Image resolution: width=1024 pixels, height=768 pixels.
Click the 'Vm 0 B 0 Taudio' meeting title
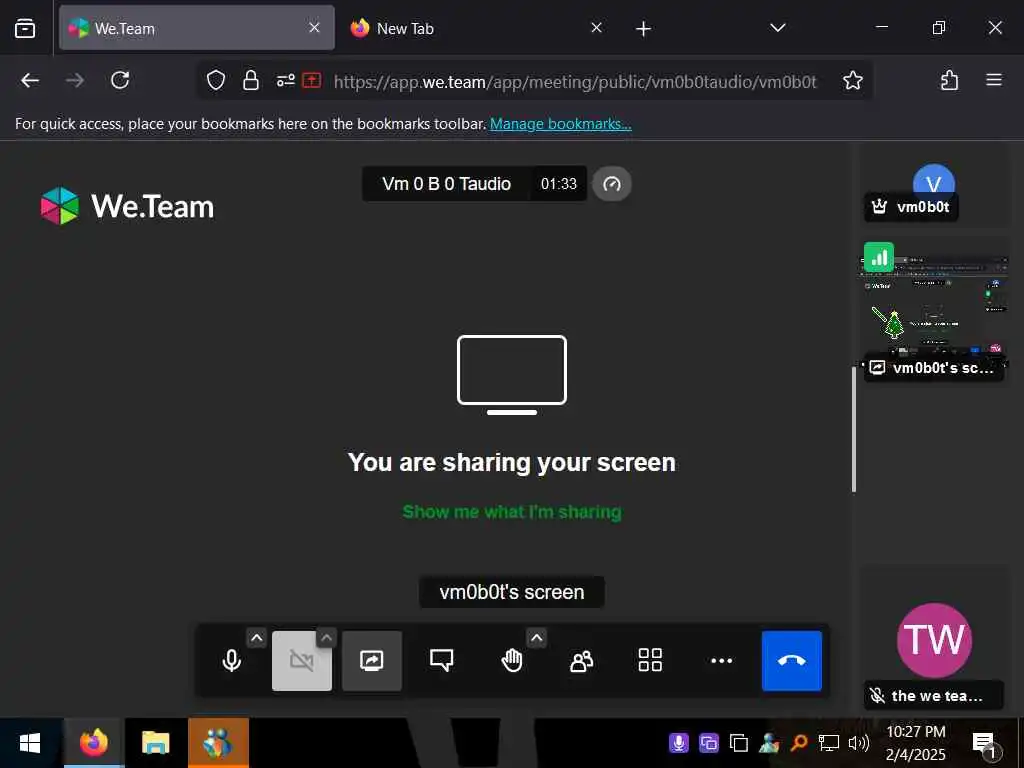(x=446, y=184)
